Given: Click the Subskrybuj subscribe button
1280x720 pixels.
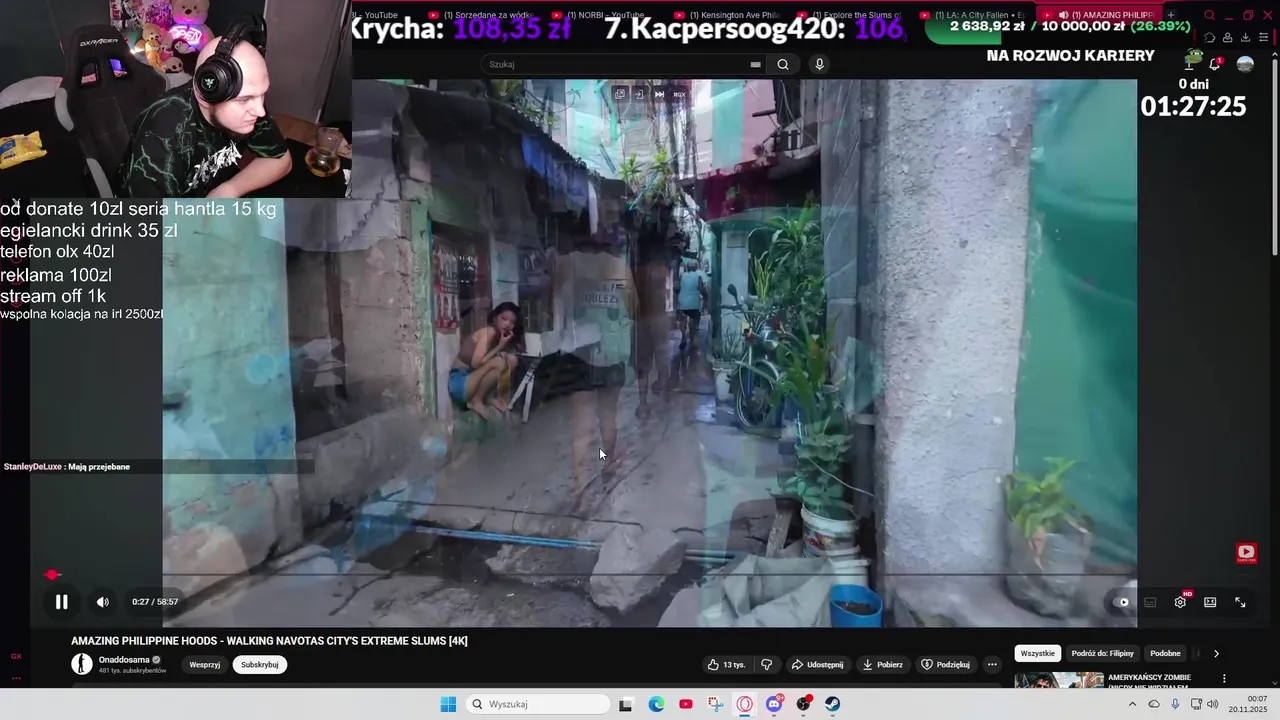Looking at the screenshot, I should pos(260,665).
